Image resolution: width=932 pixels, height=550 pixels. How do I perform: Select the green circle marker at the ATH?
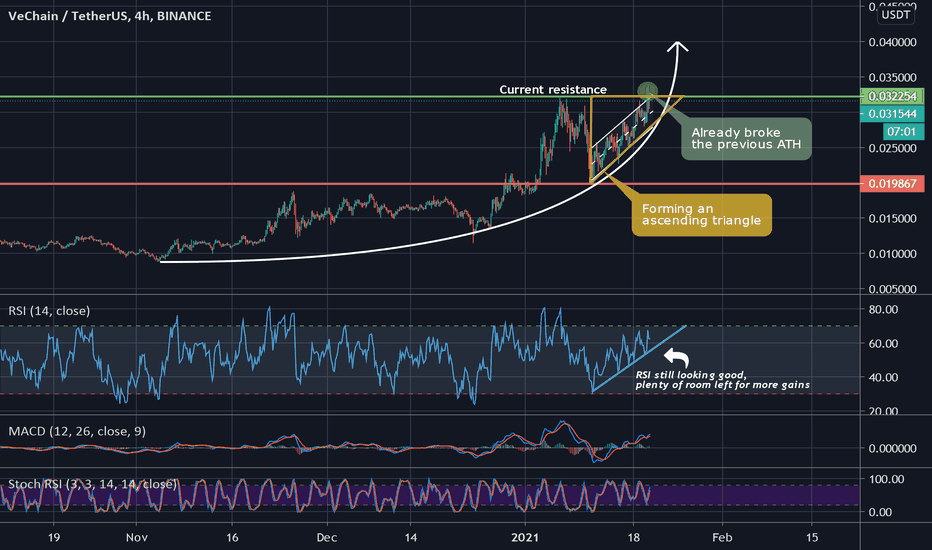click(648, 91)
